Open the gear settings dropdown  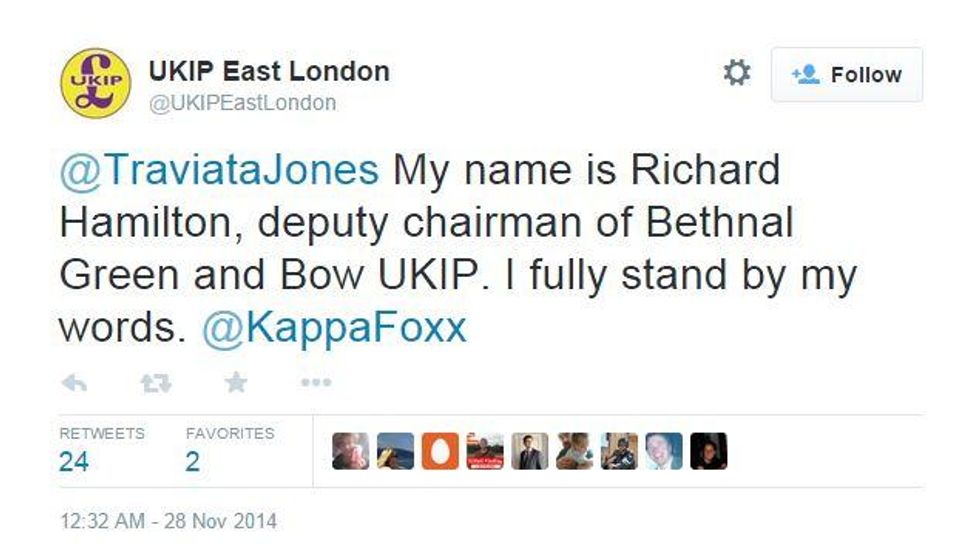(737, 73)
